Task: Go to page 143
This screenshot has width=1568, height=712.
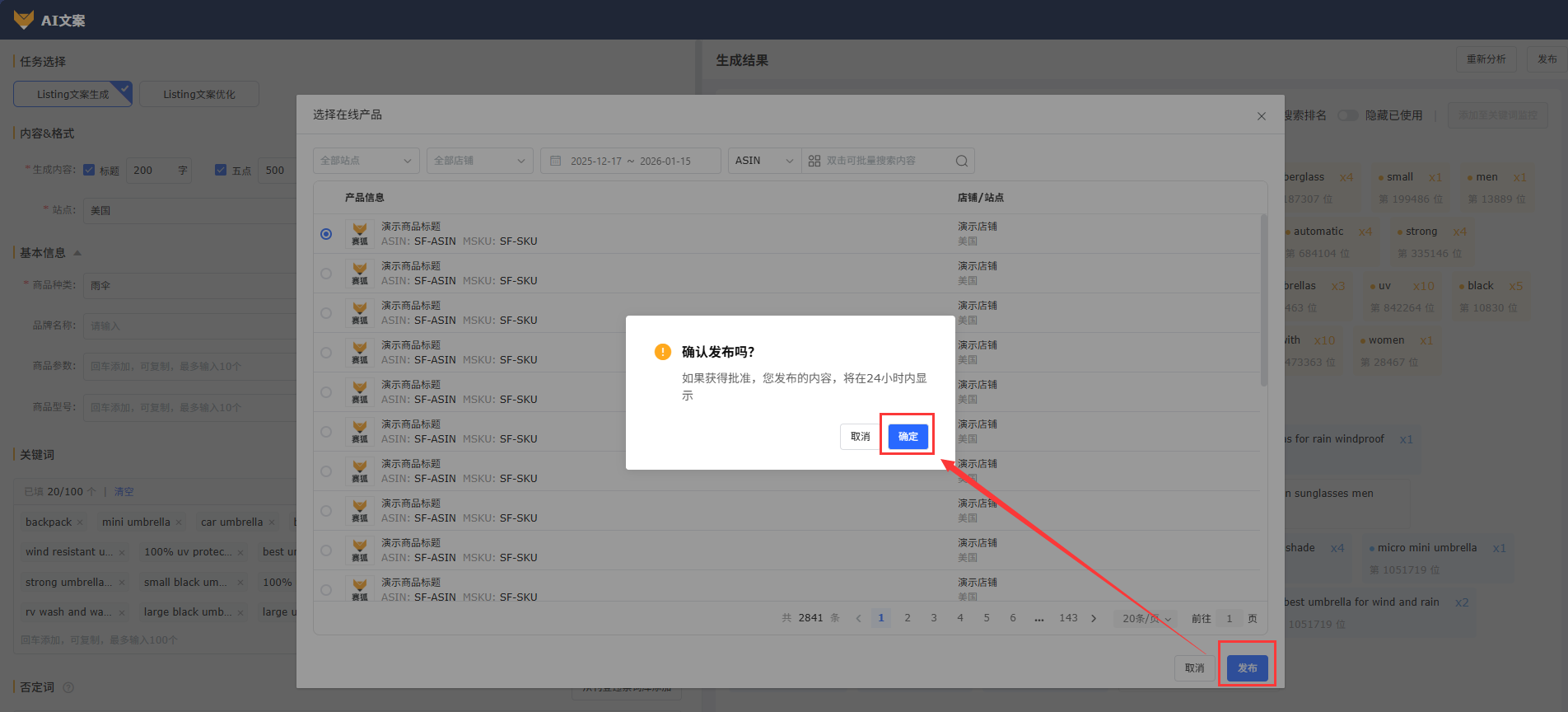Action: point(1068,618)
